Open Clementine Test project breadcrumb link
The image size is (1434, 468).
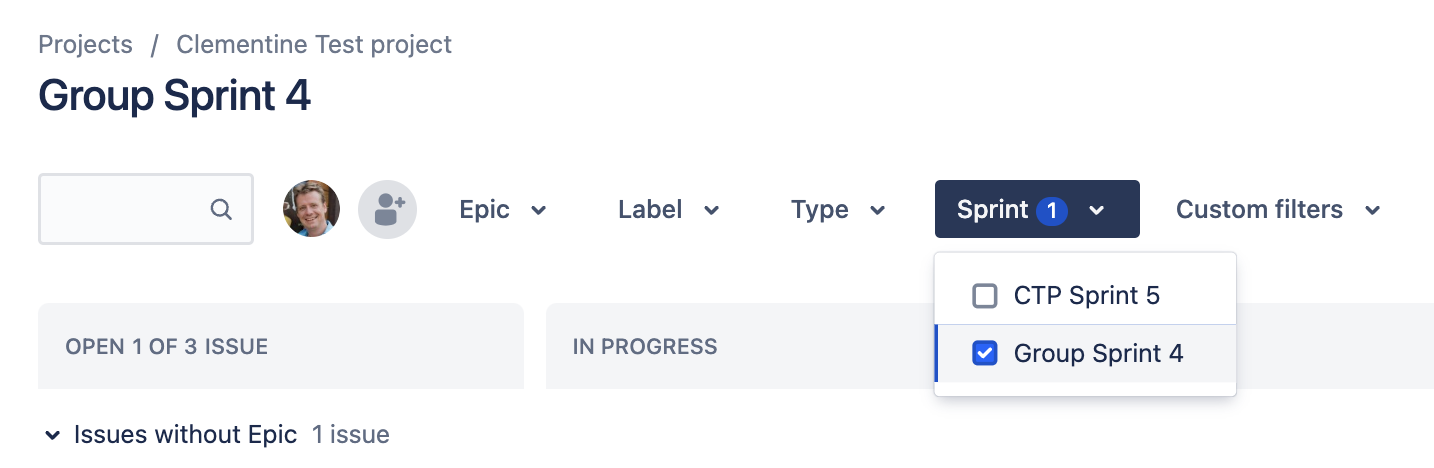point(314,45)
